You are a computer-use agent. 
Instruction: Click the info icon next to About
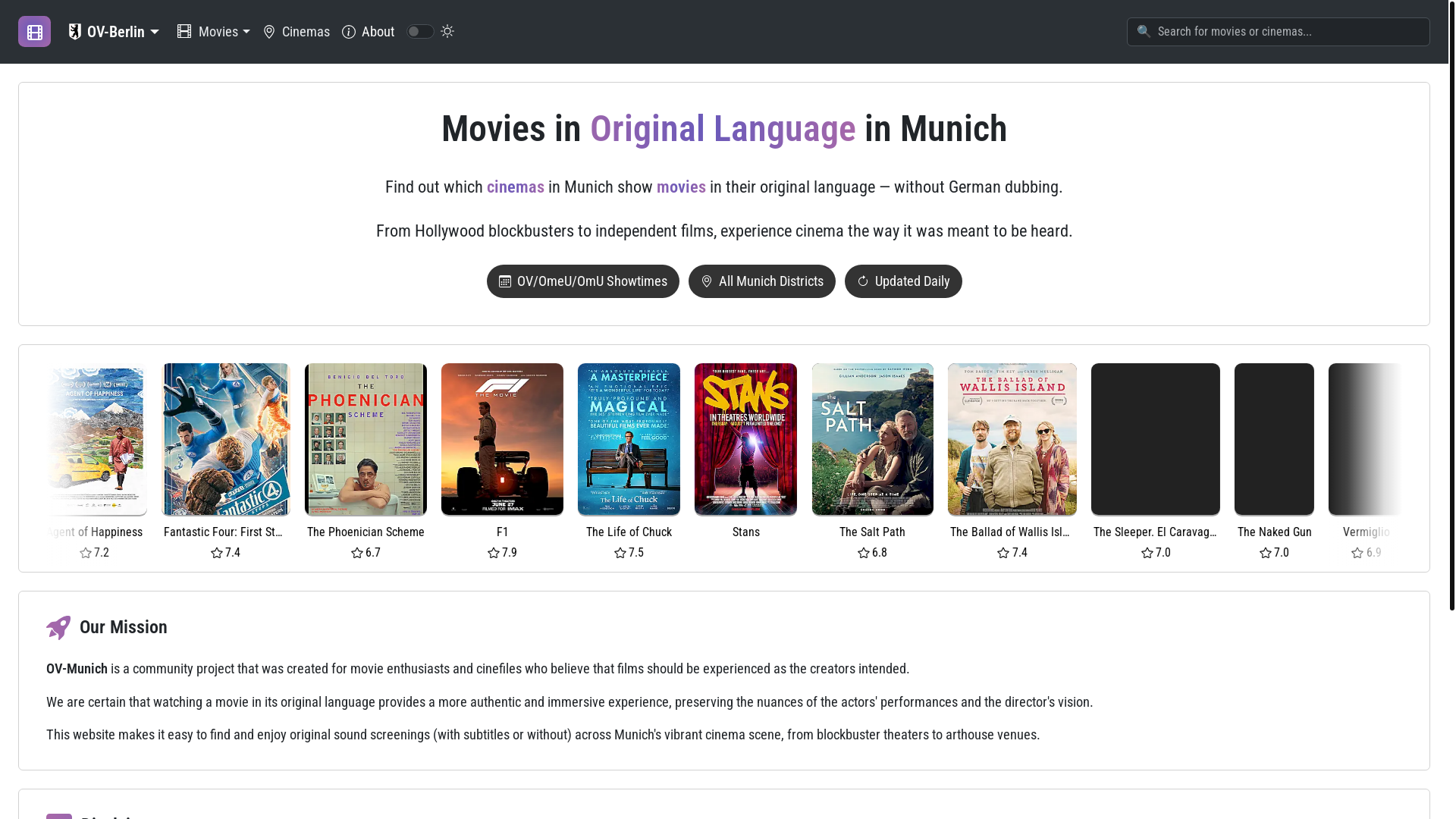click(349, 32)
